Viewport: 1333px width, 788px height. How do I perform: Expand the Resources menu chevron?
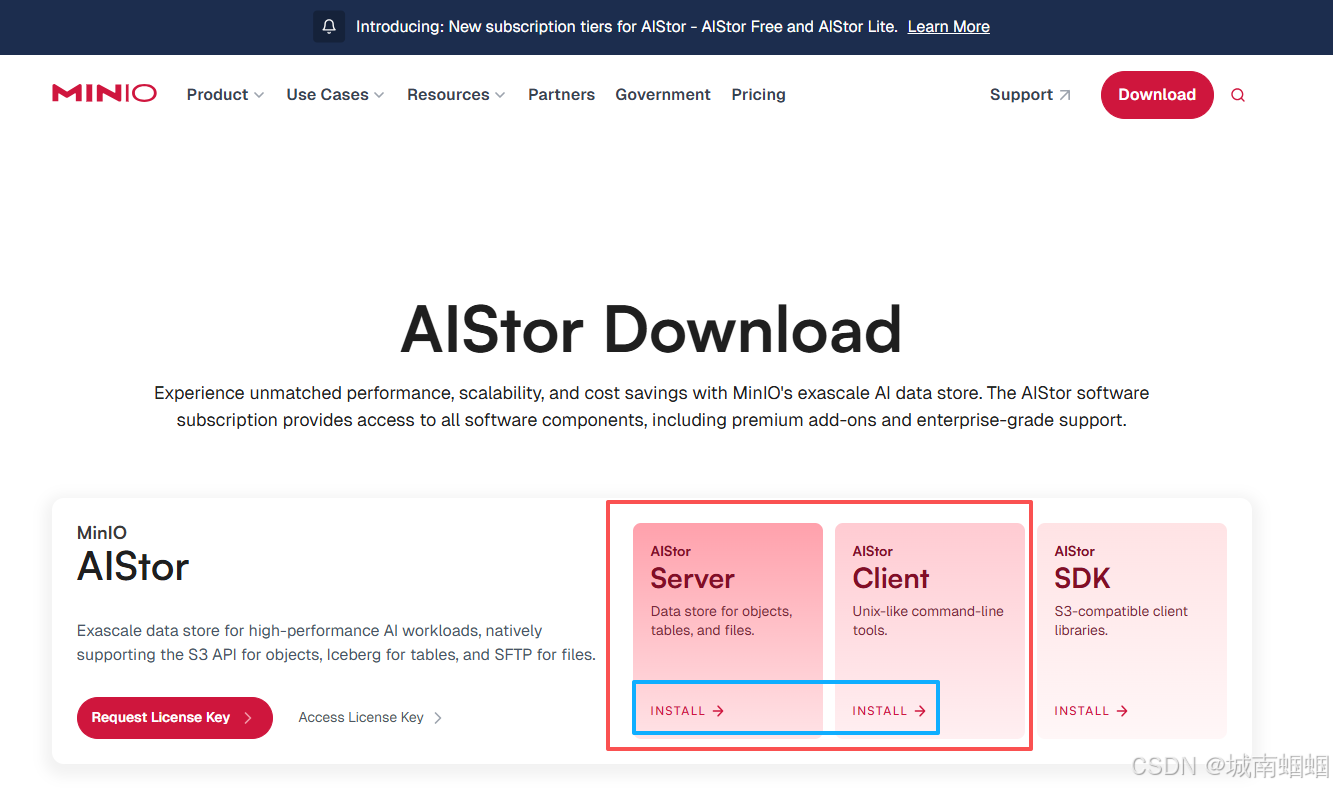[500, 95]
